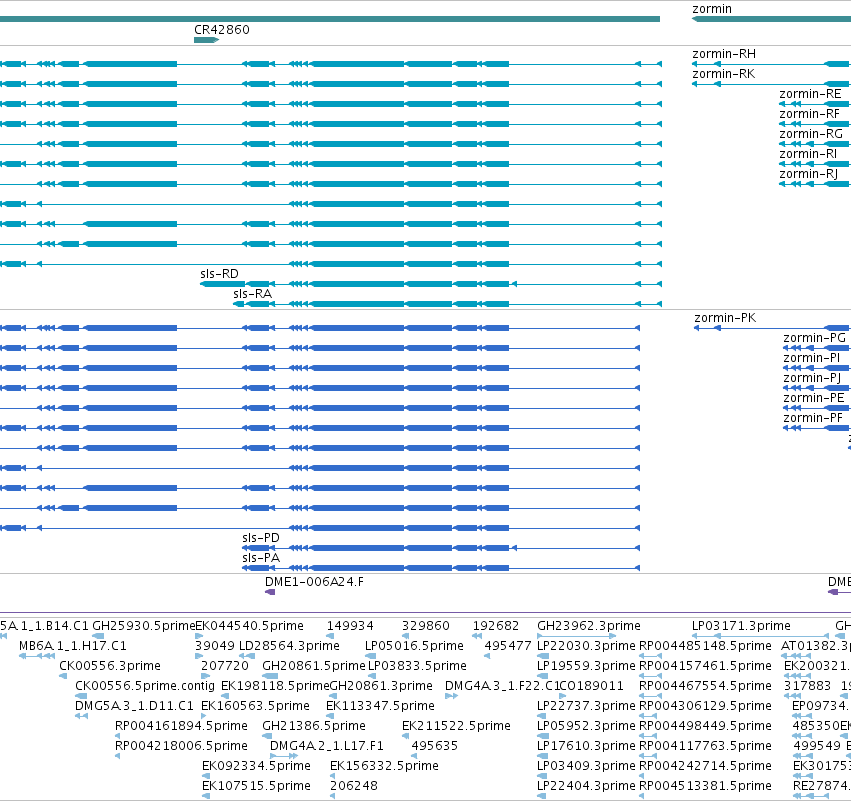Click the EST labeled 192682
851x801 pixels.
[496, 626]
